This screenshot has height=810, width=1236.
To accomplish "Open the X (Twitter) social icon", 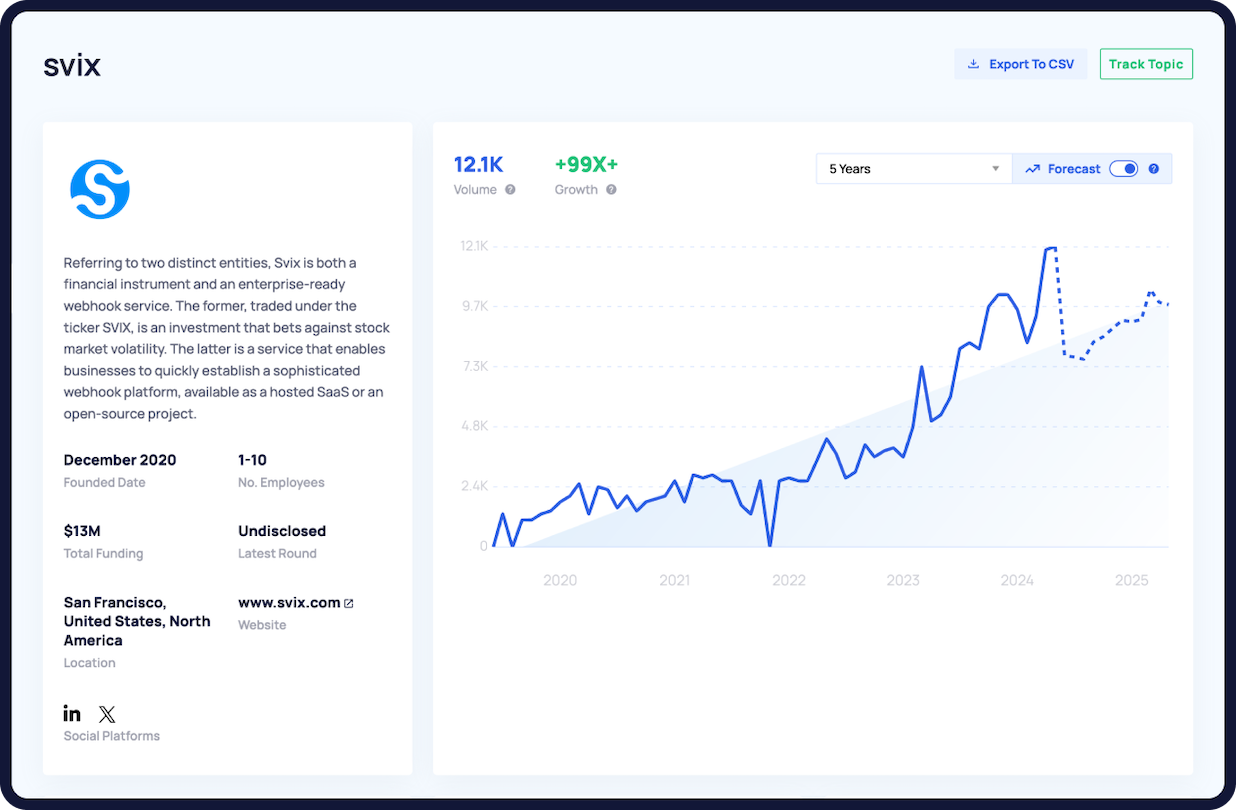I will [107, 714].
